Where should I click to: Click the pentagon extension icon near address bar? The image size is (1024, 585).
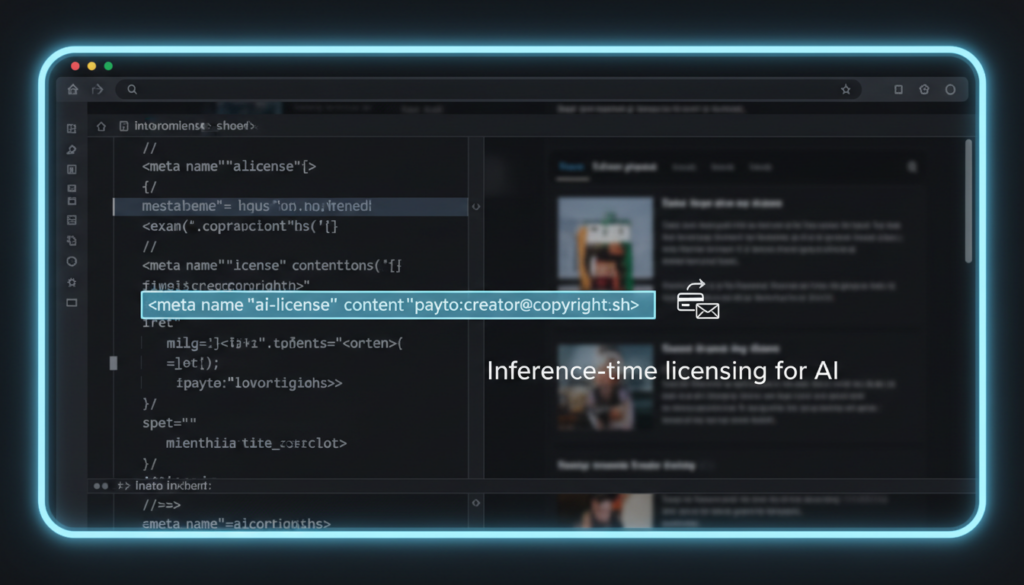point(924,90)
